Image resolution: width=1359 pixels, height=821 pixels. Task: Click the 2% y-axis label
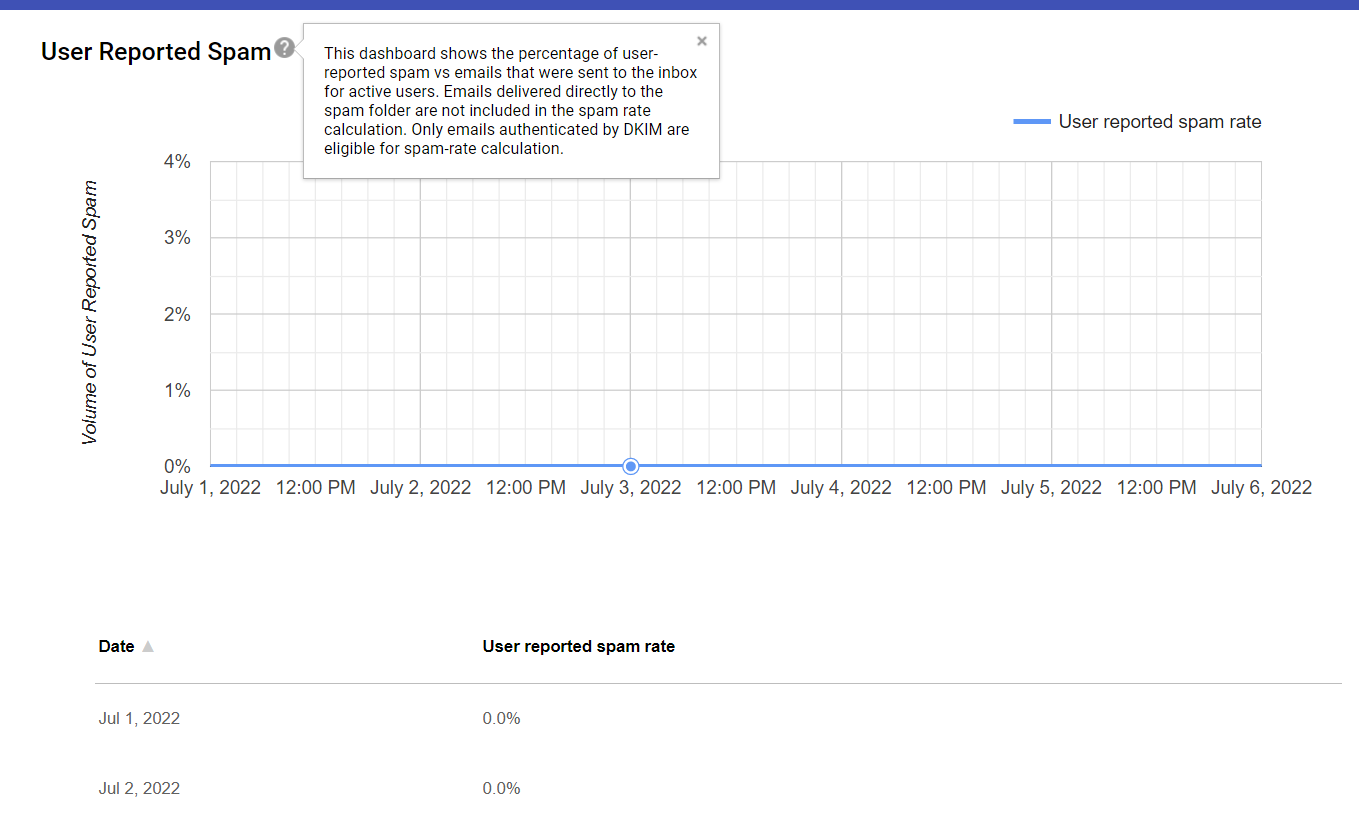(x=177, y=314)
